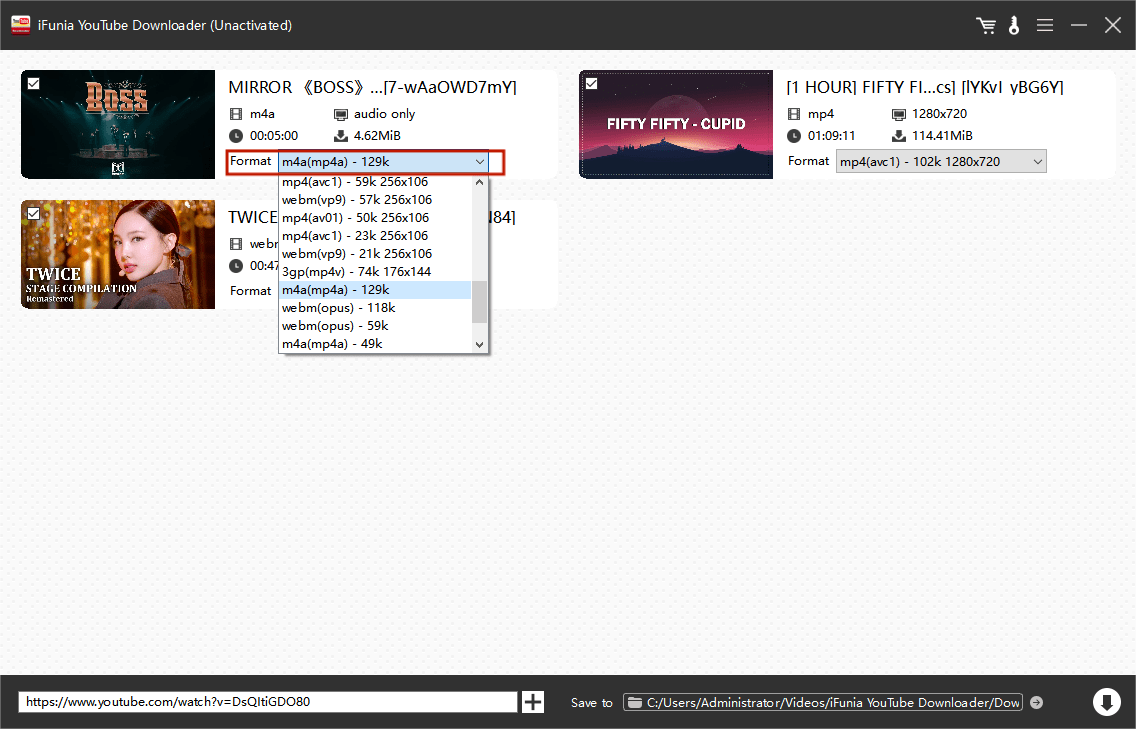This screenshot has width=1136, height=729.
Task: Collapse the m4a(mp4a) - 129k format dropdown
Action: (x=480, y=162)
